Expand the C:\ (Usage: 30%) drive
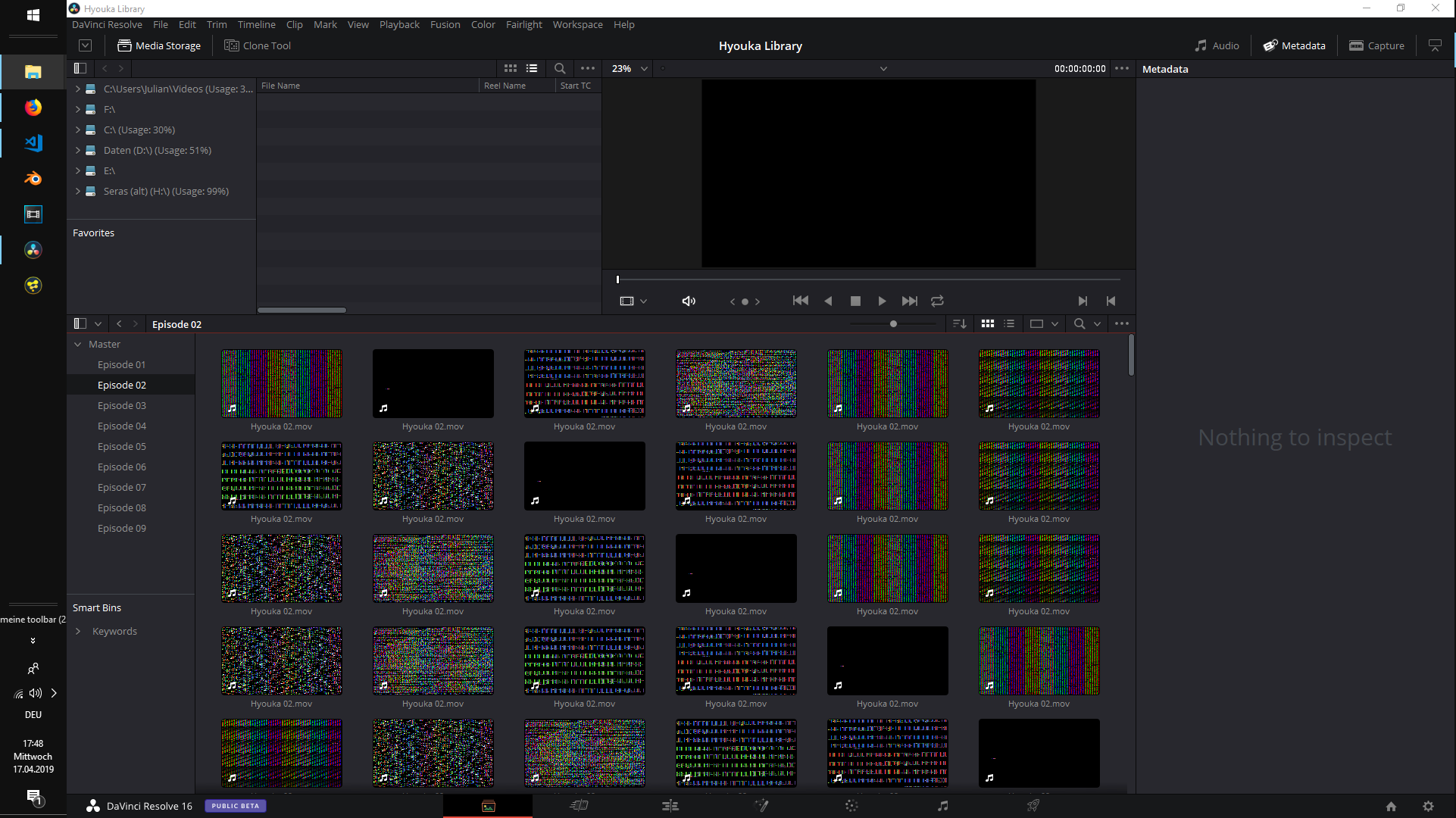This screenshot has width=1456, height=818. click(77, 130)
